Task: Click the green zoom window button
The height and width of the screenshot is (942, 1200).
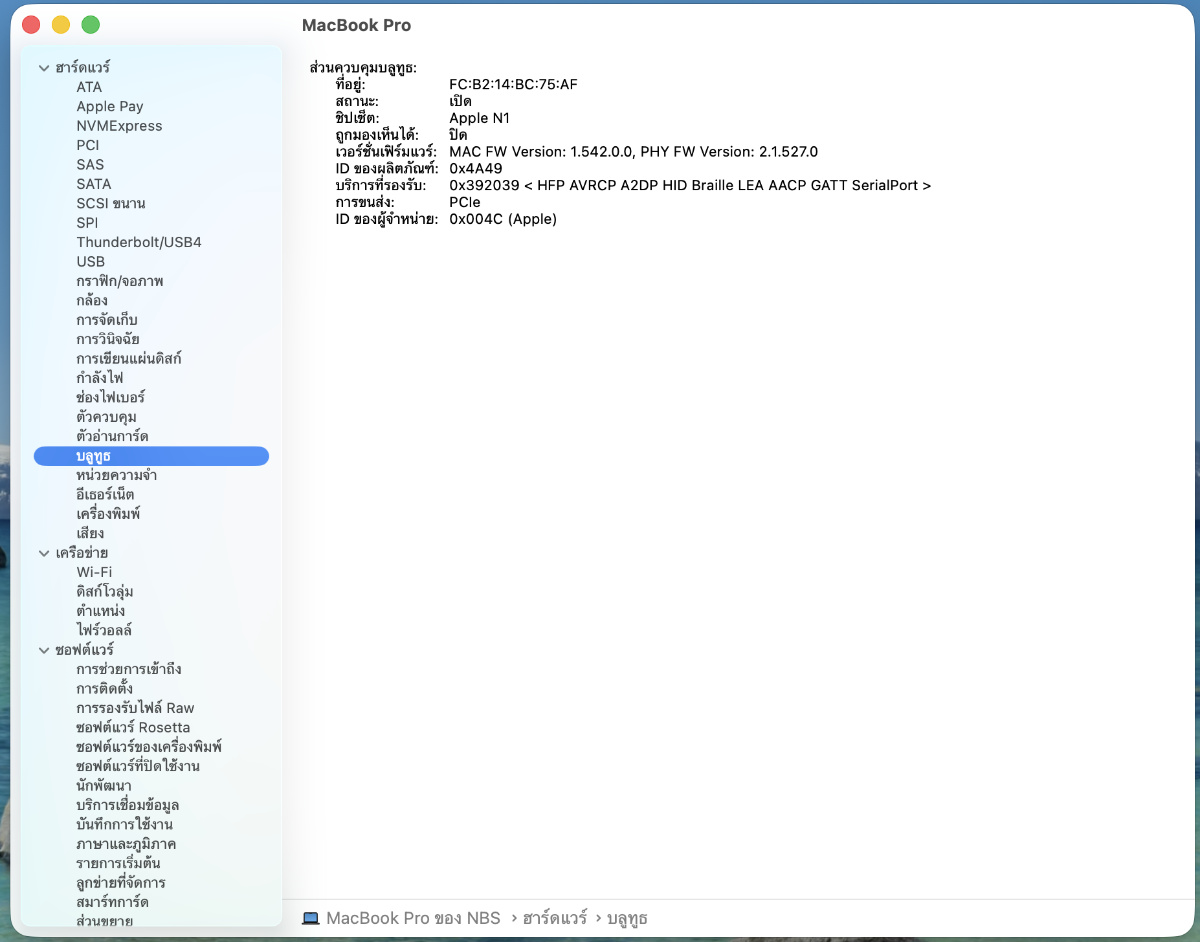Action: 91,25
